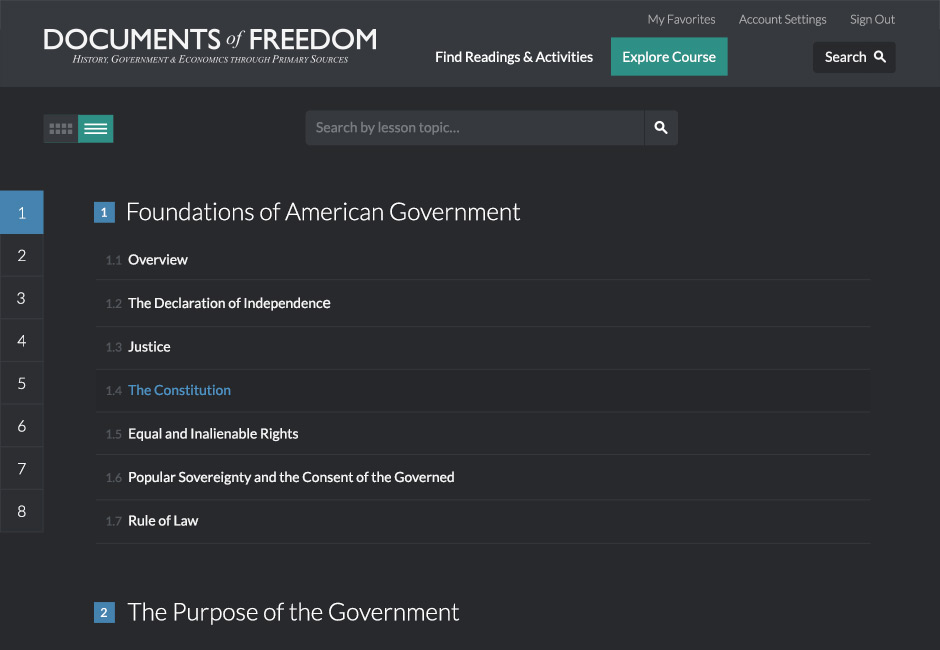
Task: Open Find Readings & Activities menu
Action: (514, 57)
